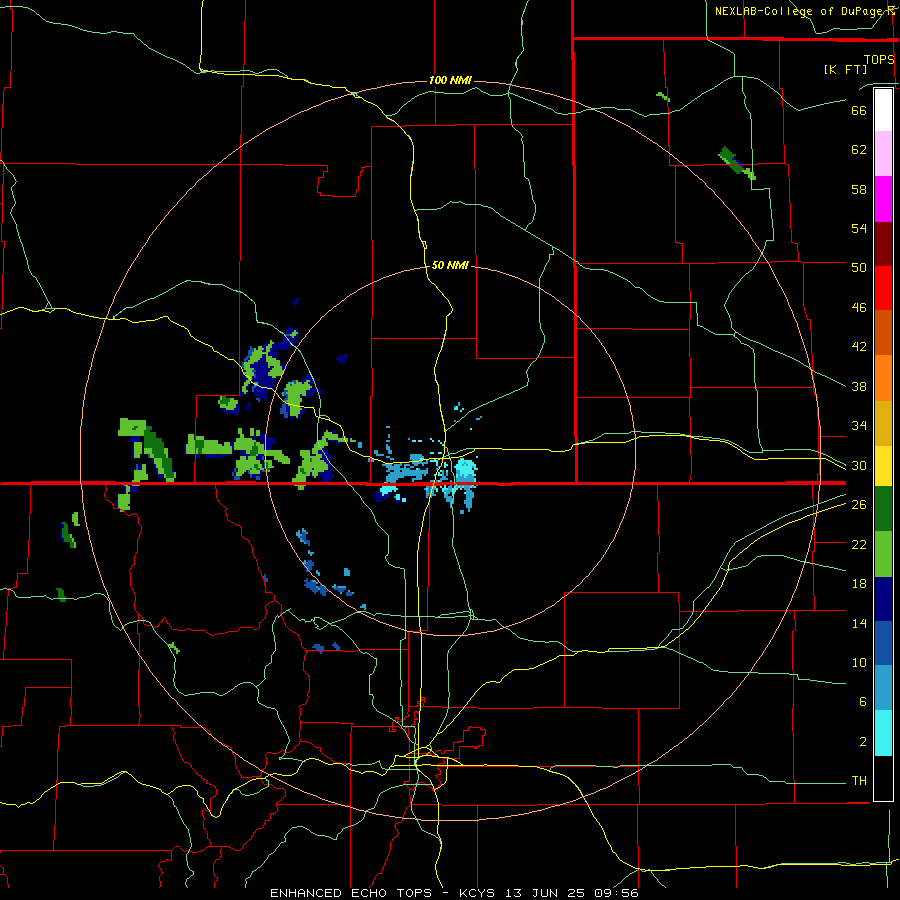Click the '46' legend value

pos(859,308)
